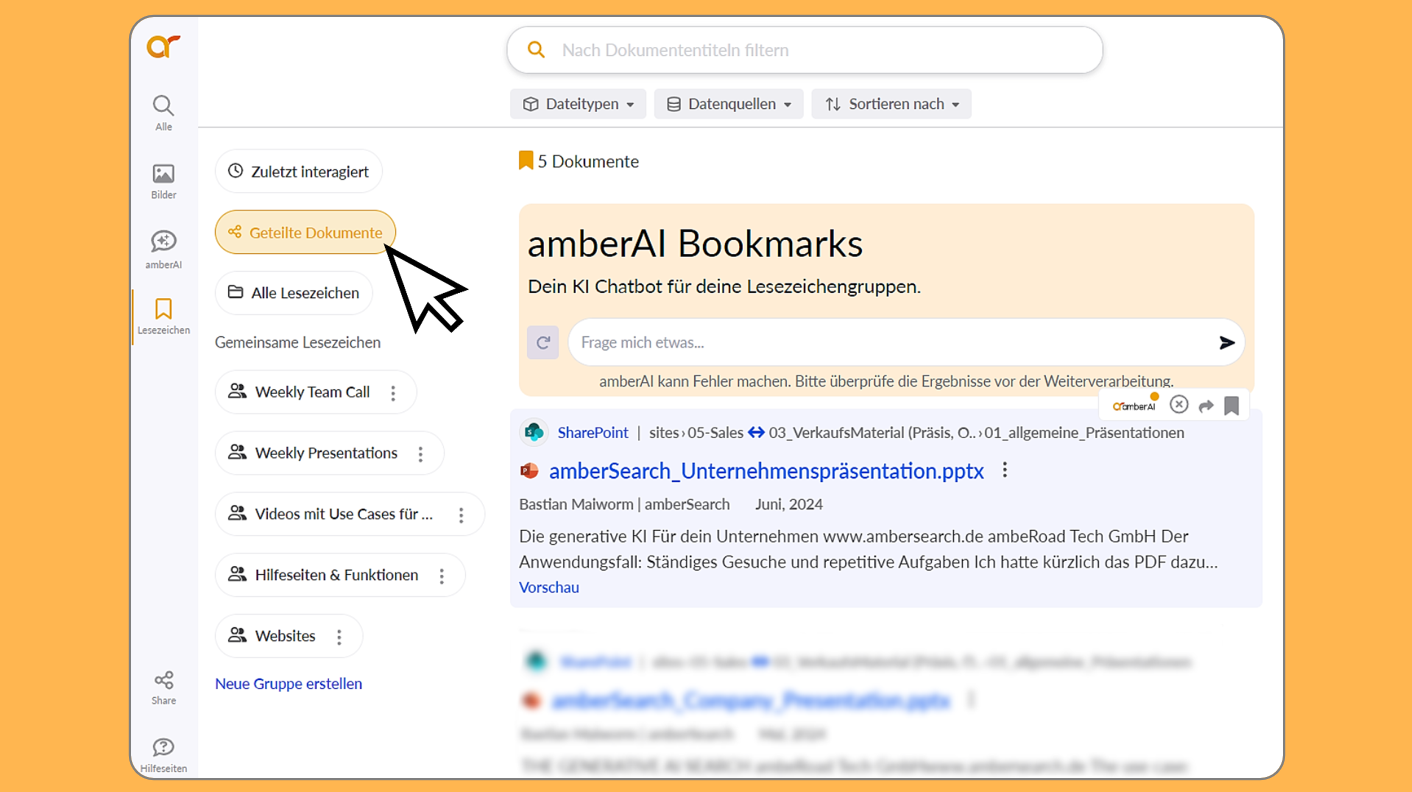Click the refresh icon beside the chat input
The width and height of the screenshot is (1412, 792).
pyautogui.click(x=543, y=342)
